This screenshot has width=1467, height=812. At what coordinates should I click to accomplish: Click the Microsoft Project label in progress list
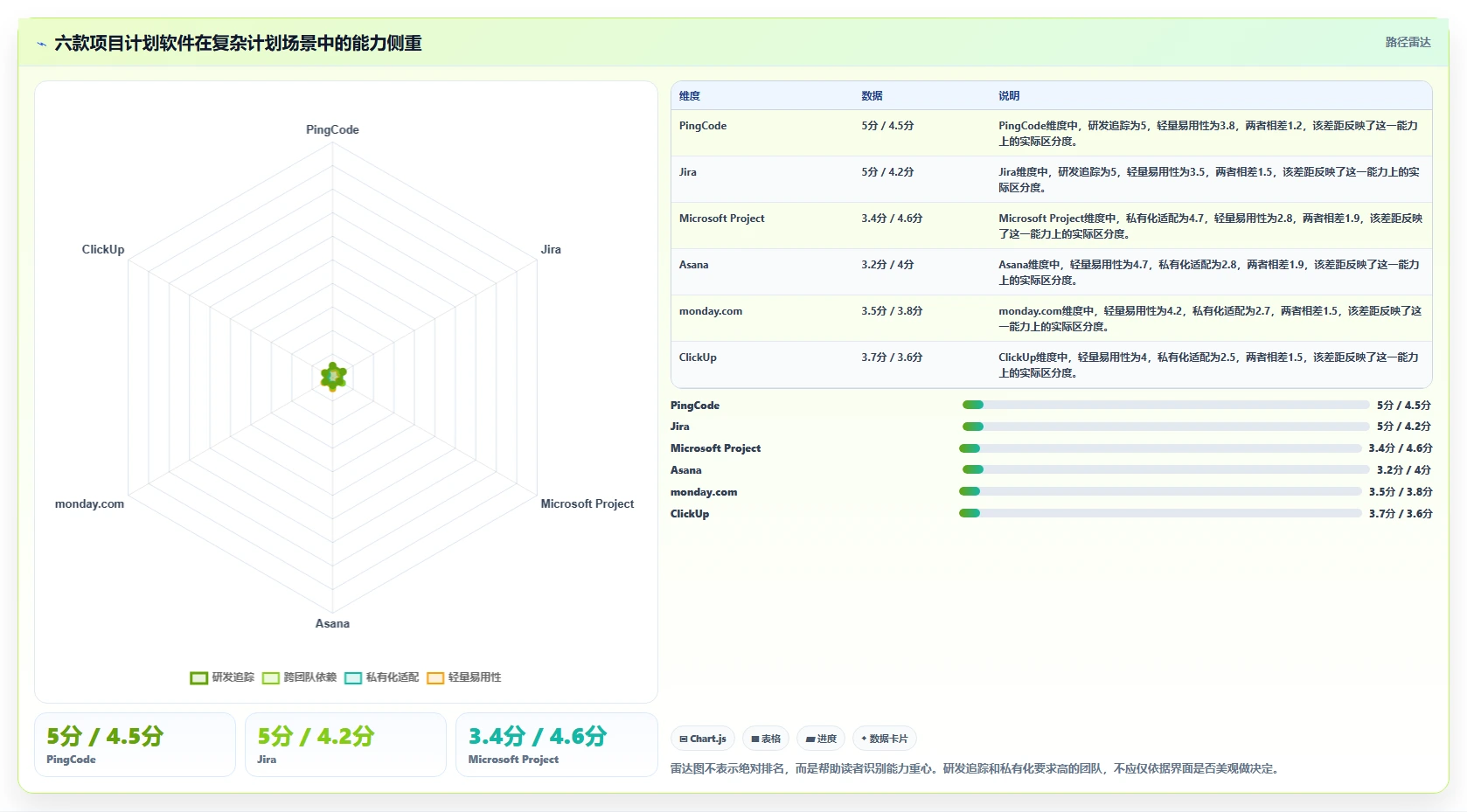click(715, 448)
